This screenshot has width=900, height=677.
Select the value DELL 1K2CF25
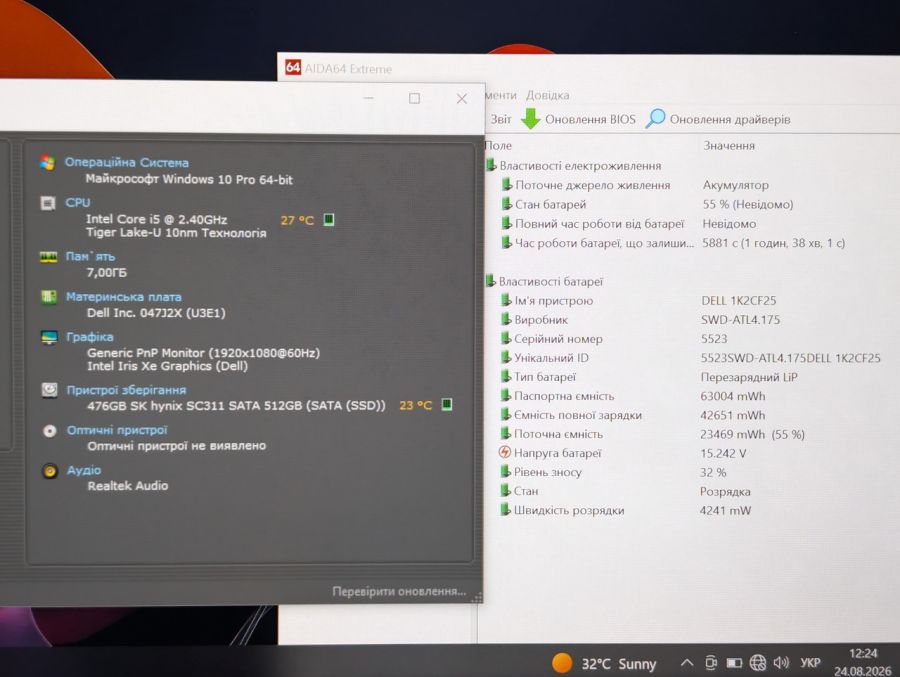[739, 300]
